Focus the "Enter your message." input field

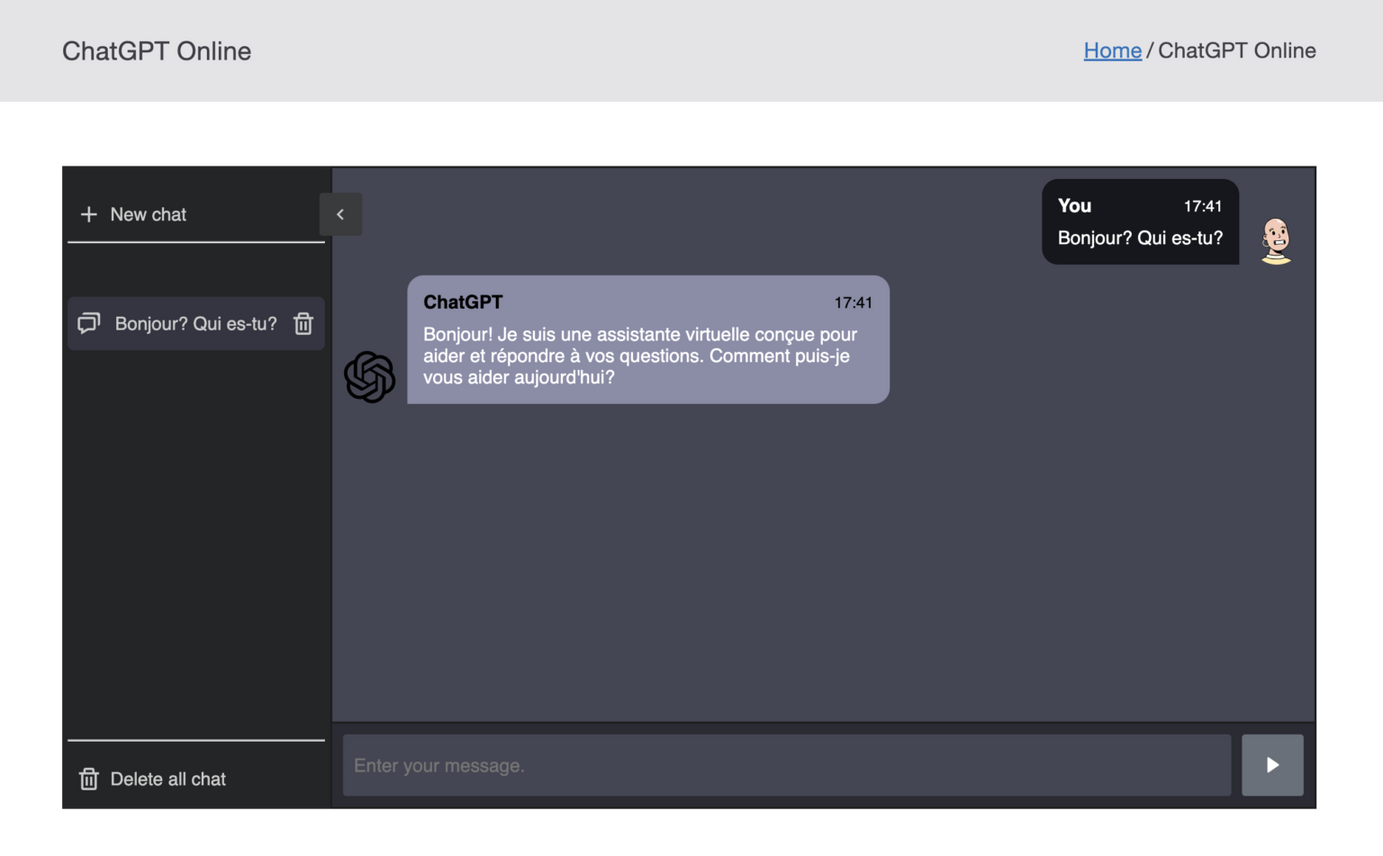787,765
